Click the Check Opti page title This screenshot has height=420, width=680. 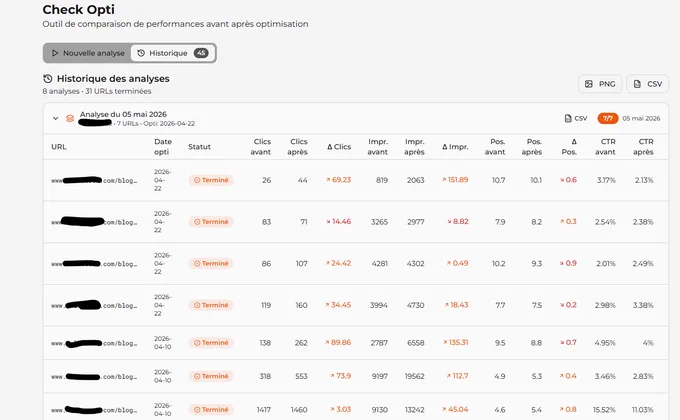tap(78, 10)
